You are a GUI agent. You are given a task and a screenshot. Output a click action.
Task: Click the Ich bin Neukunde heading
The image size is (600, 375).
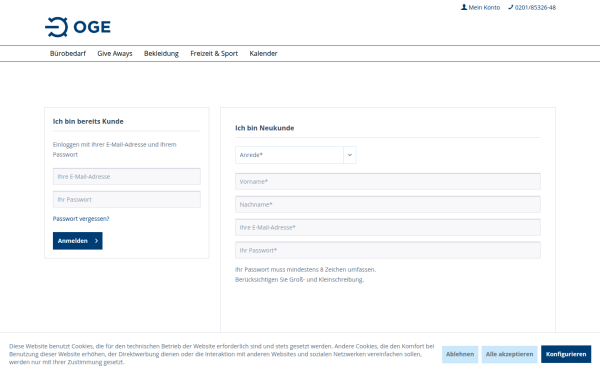pos(264,128)
